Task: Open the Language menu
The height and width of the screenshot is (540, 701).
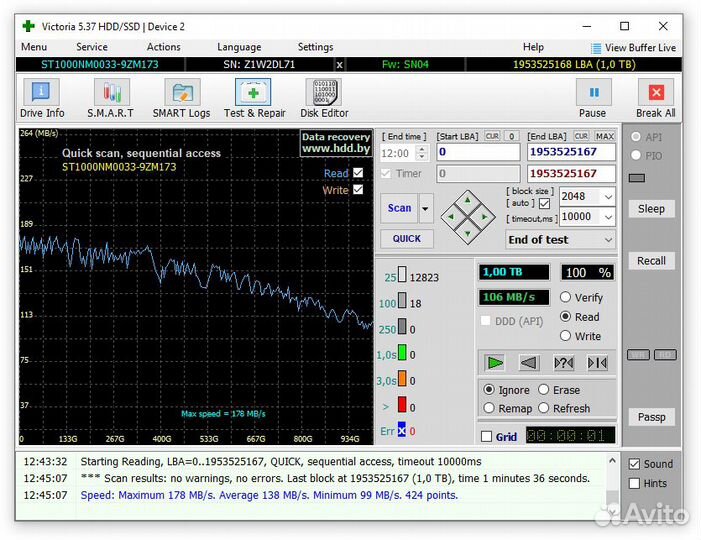Action: pos(239,47)
